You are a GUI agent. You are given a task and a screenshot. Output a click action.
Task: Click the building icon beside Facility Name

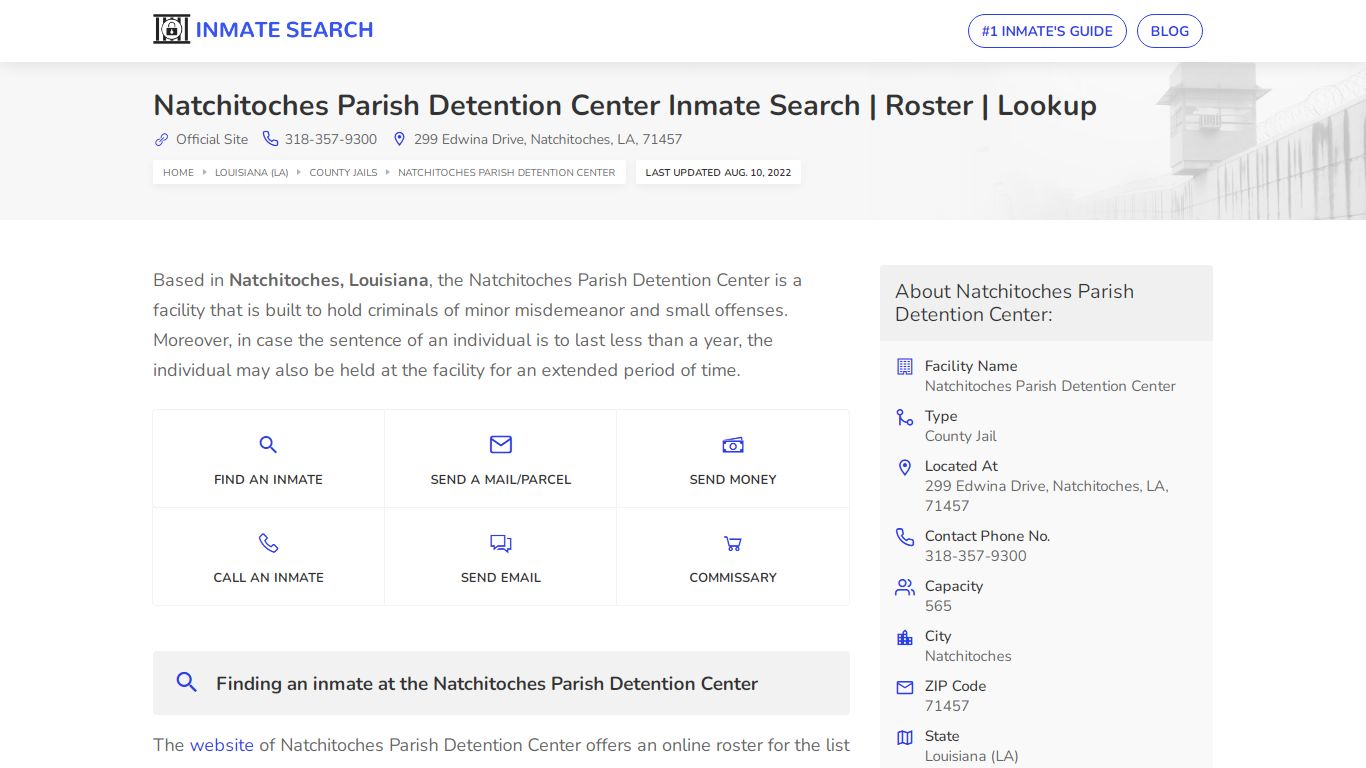tap(905, 366)
